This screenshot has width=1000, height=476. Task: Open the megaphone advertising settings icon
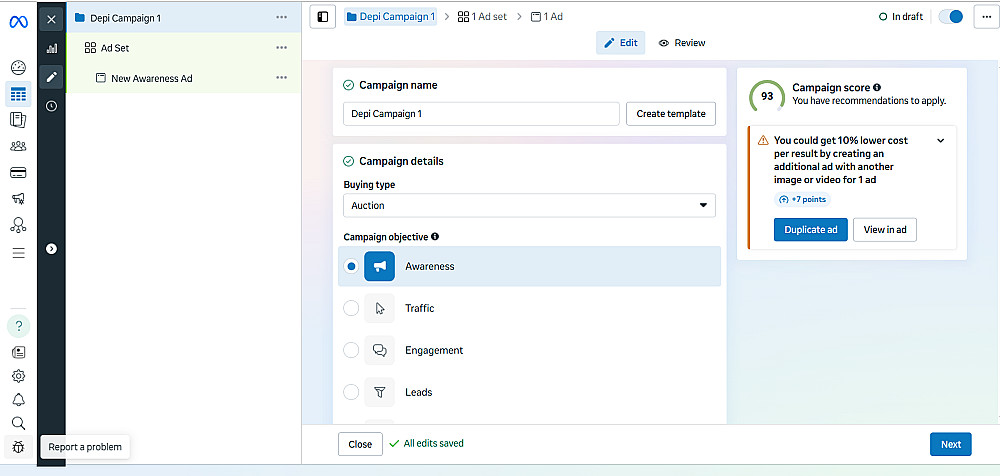[x=18, y=199]
